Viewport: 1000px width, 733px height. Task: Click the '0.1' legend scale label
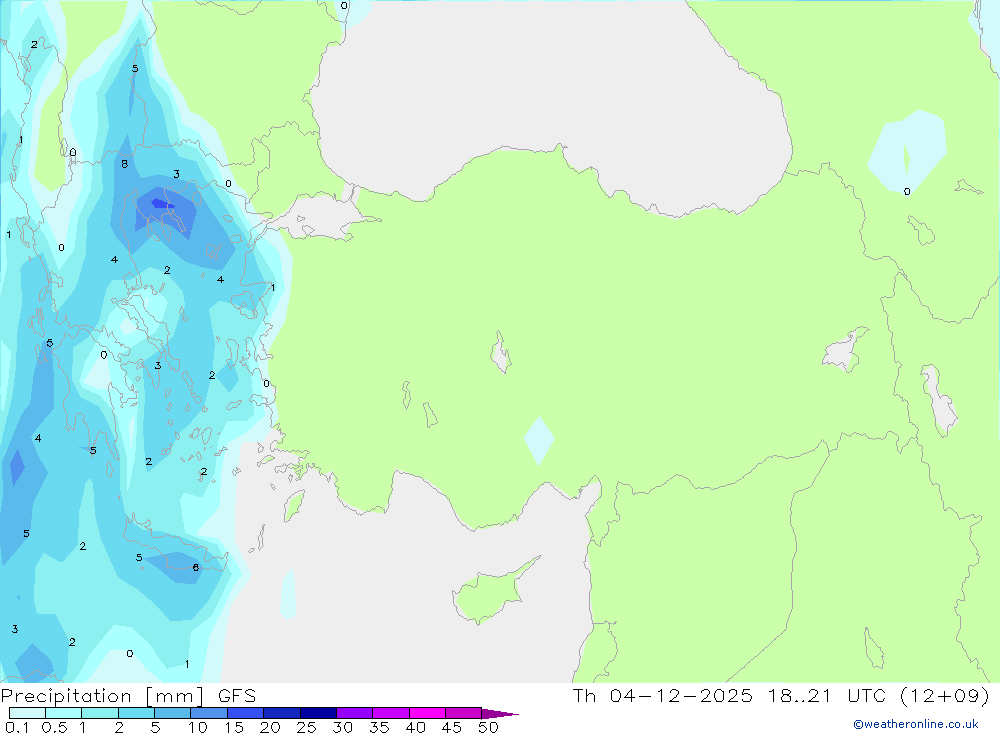pos(17,727)
